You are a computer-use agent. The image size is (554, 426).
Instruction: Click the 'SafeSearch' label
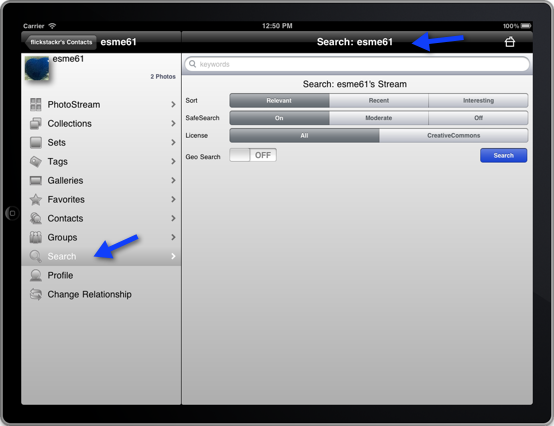[202, 118]
